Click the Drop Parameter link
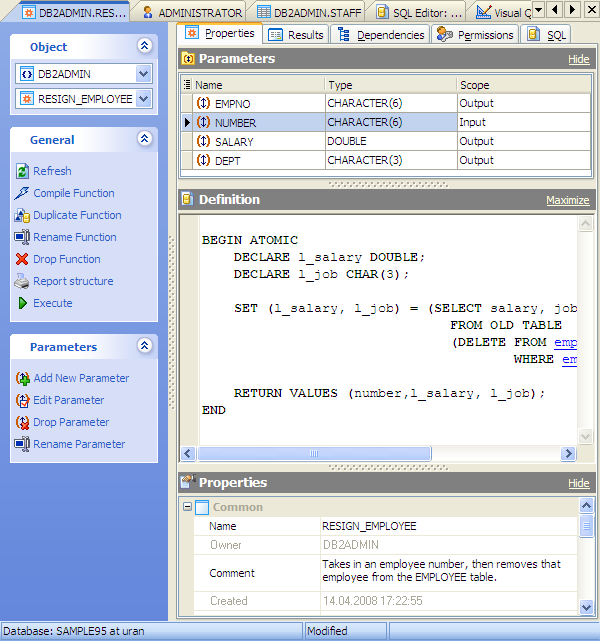The height and width of the screenshot is (641, 600). coord(71,422)
